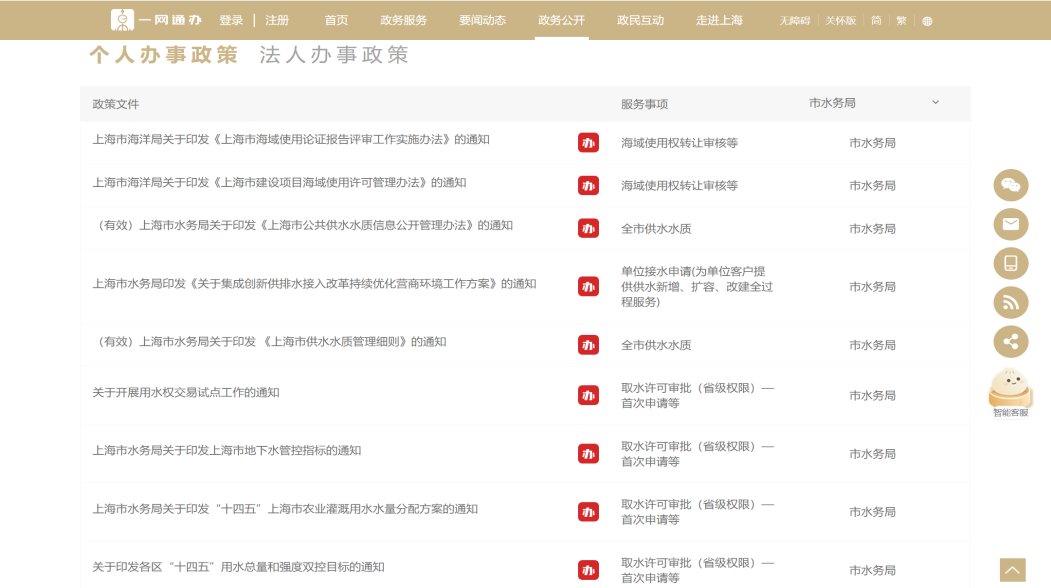The height and width of the screenshot is (588, 1051).
Task: Switch to the 法人办事政策 tab
Action: (334, 55)
